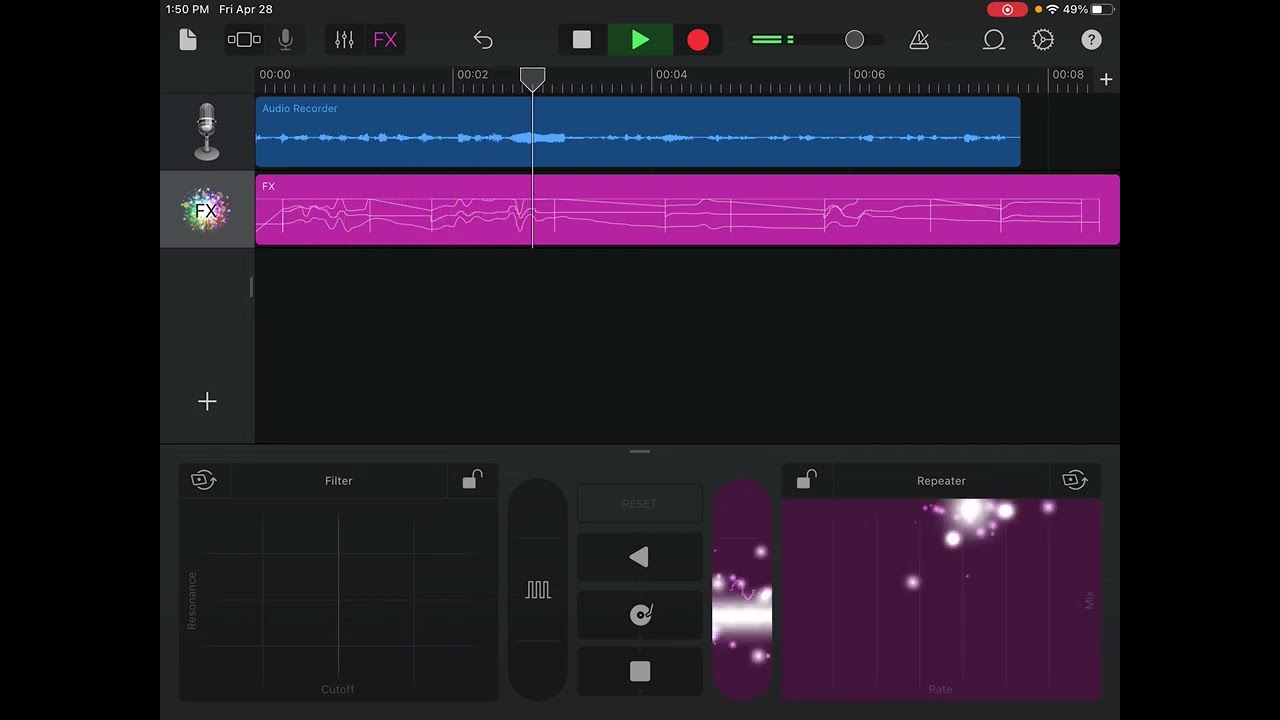The width and height of the screenshot is (1280, 720).
Task: Start recording with red record button
Action: point(698,40)
